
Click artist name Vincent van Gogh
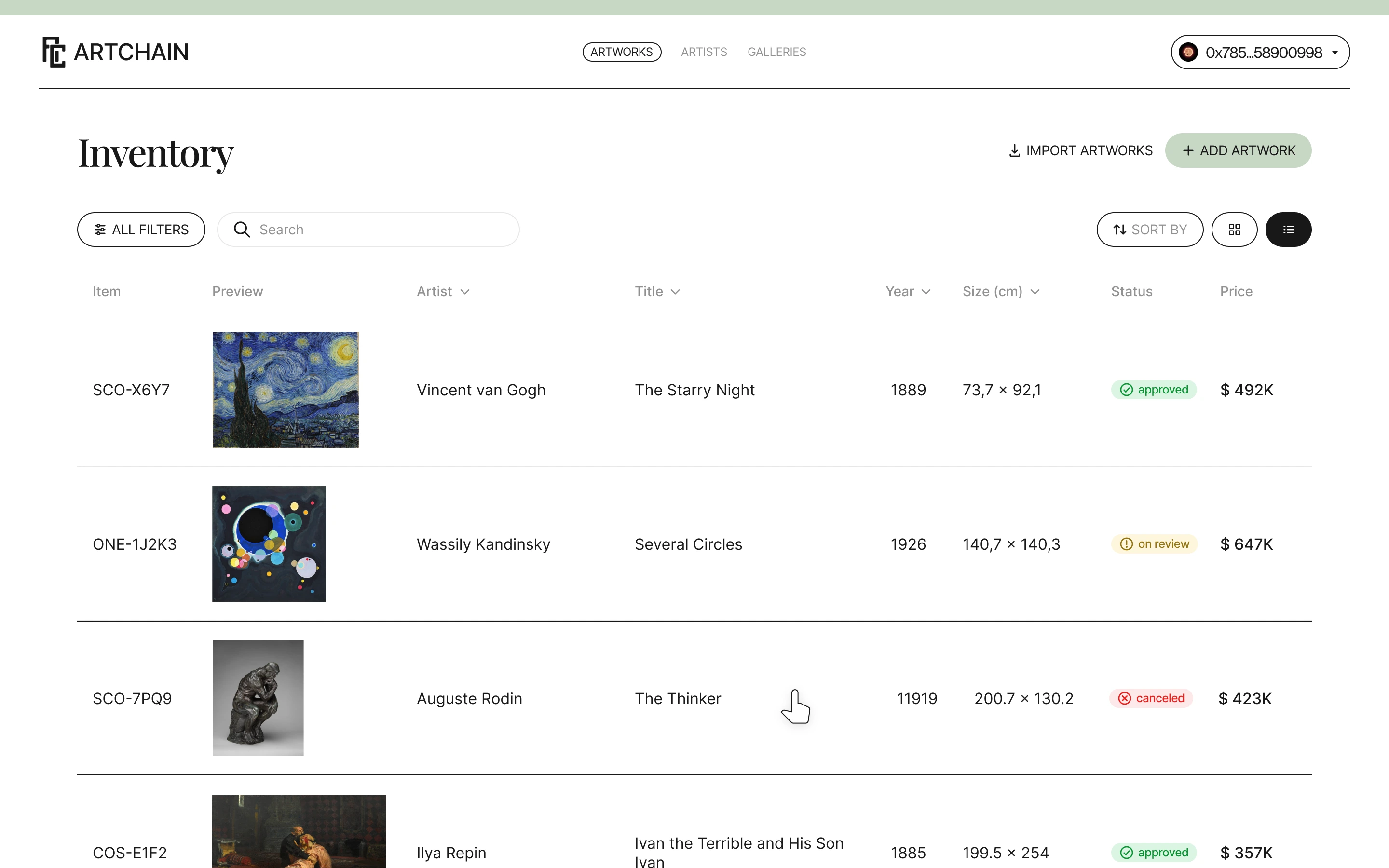[481, 391]
